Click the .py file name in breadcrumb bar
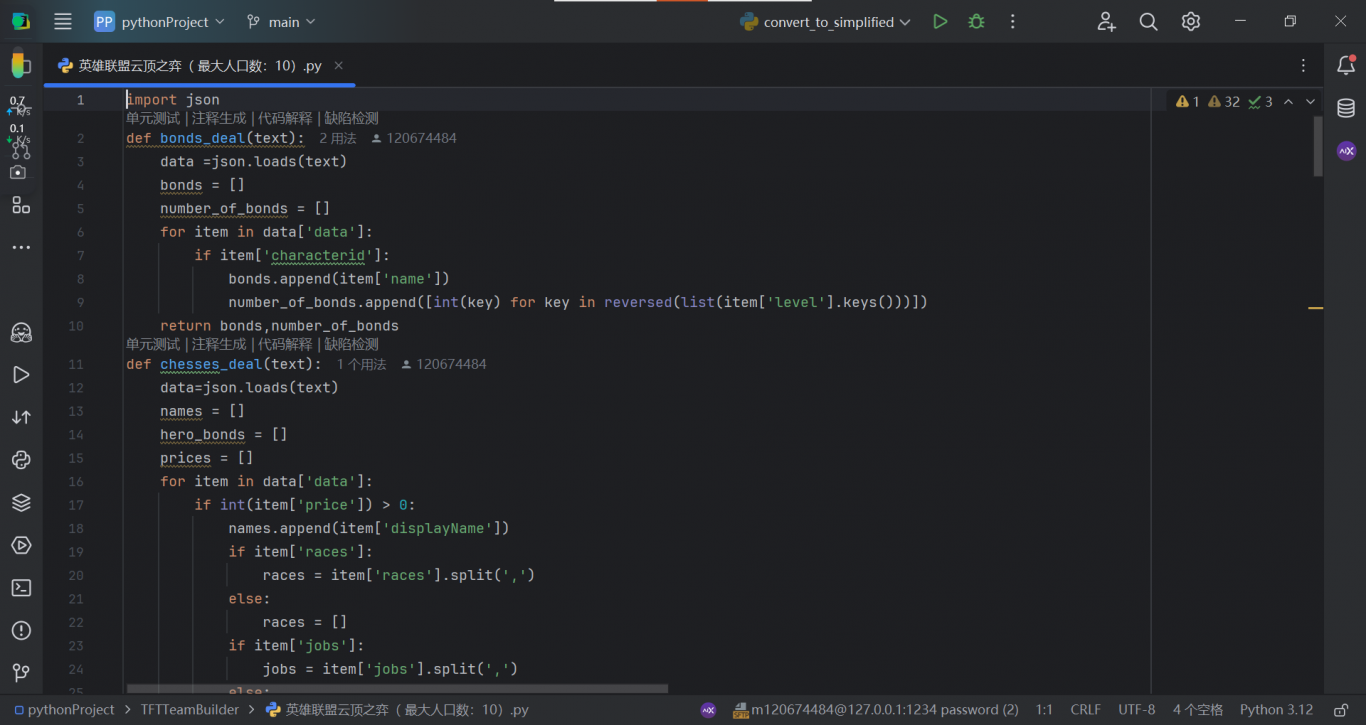Viewport: 1366px width, 725px height. [x=397, y=710]
